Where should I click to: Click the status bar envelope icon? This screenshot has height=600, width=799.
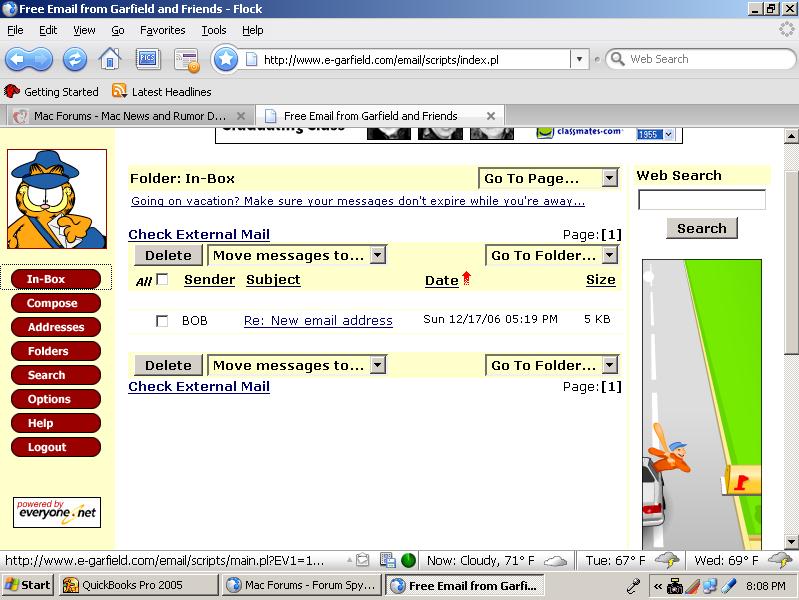[x=362, y=560]
